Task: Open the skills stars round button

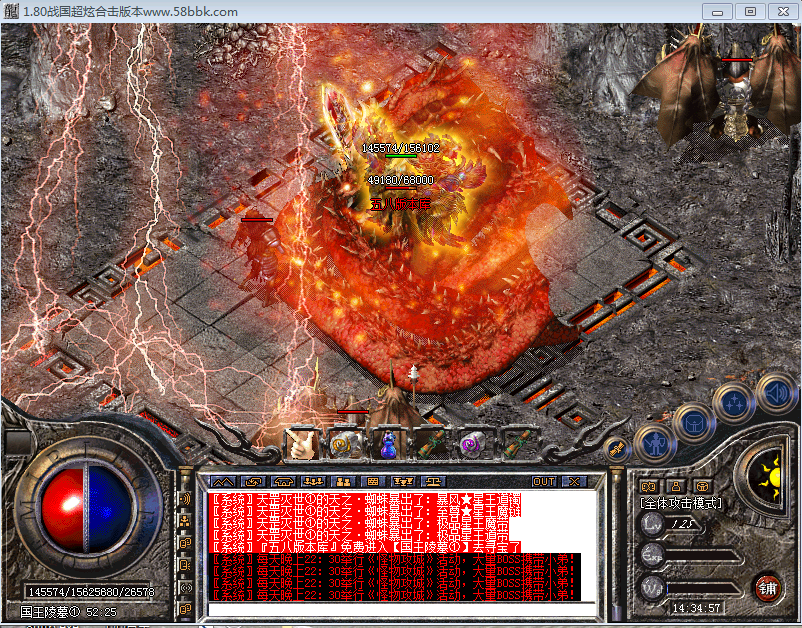Action: [x=734, y=403]
